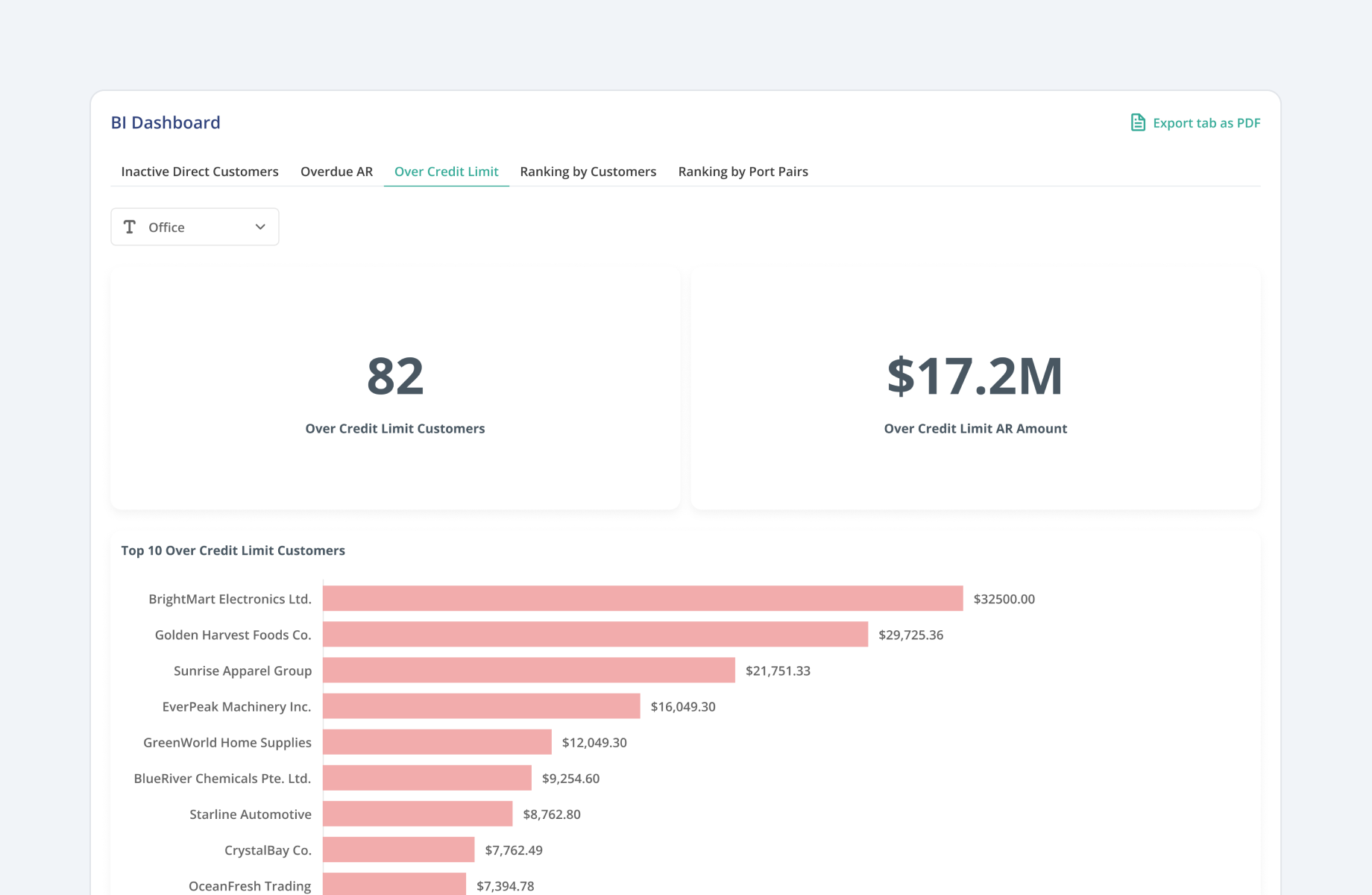
Task: Click the $16,049.30 value for EverPeak Machinery
Action: tap(681, 706)
